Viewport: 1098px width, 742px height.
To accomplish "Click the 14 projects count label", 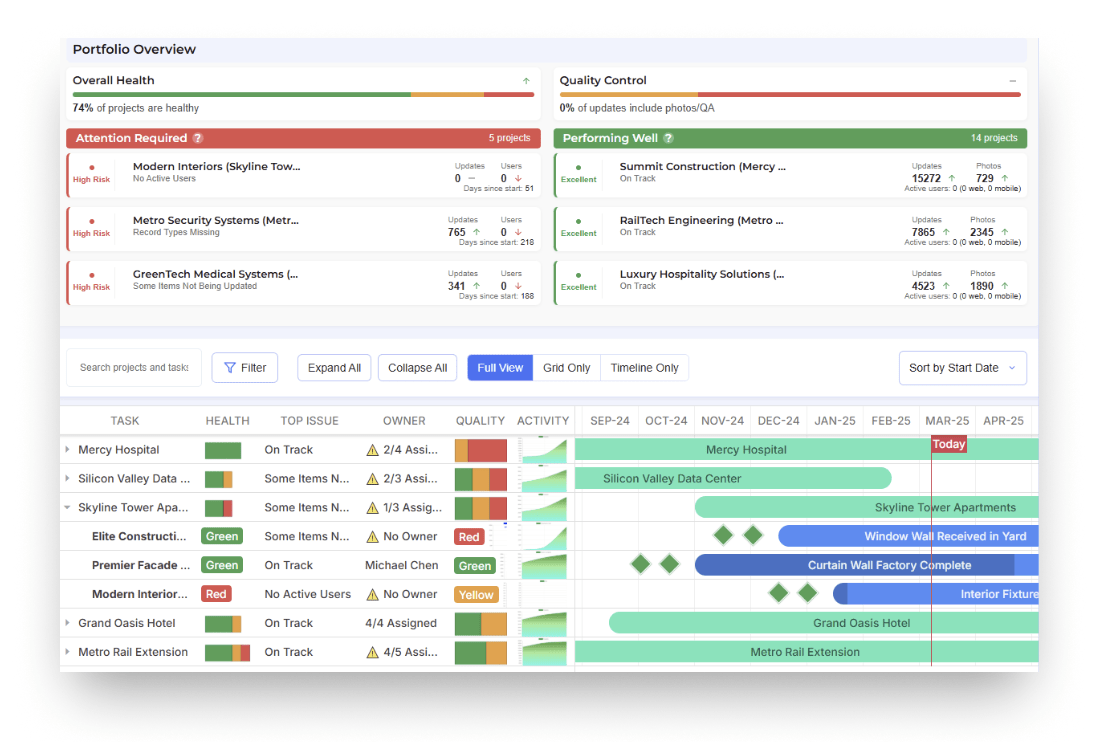I will pyautogui.click(x=994, y=138).
